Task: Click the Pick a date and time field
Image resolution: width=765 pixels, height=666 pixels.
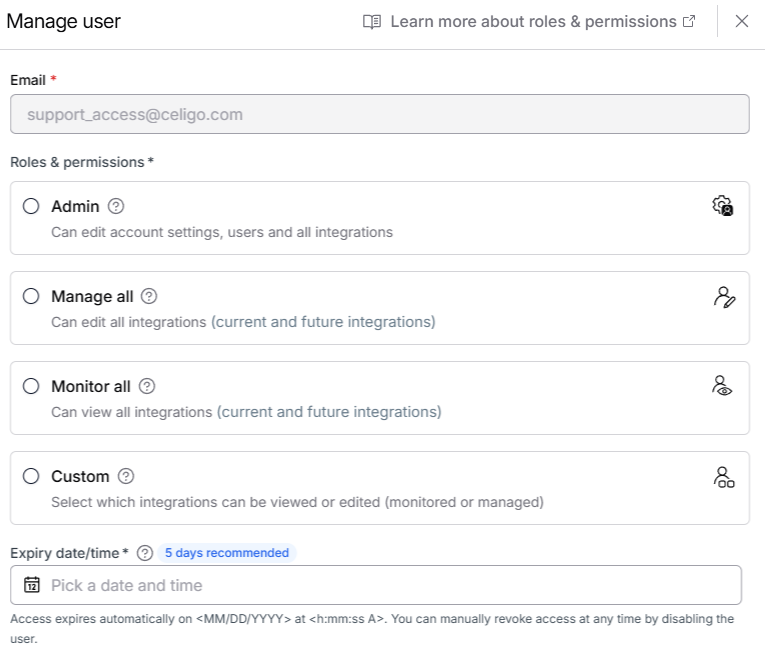Action: pyautogui.click(x=390, y=585)
